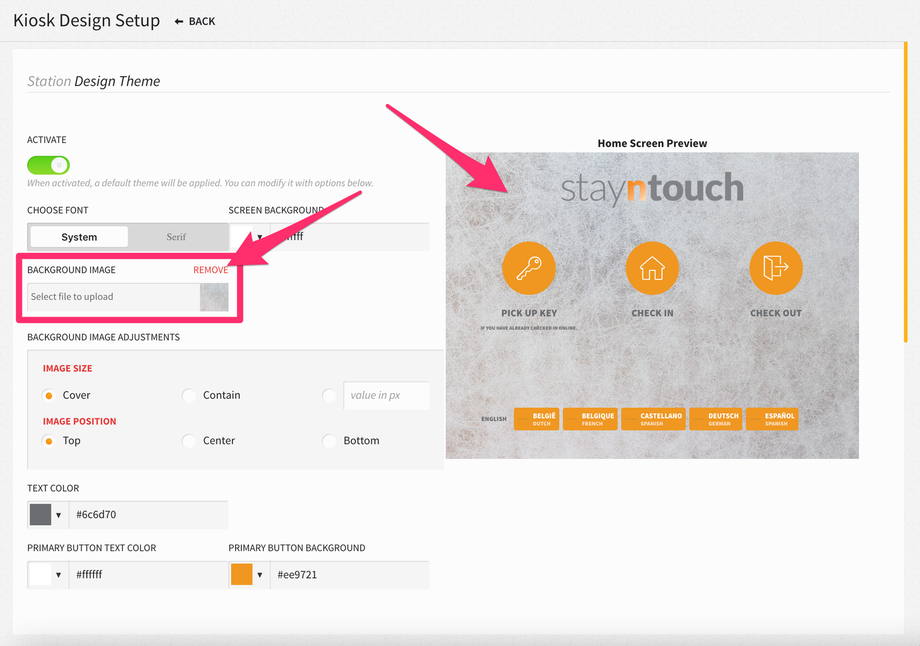920x646 pixels.
Task: Click the value in px input field
Action: [387, 395]
